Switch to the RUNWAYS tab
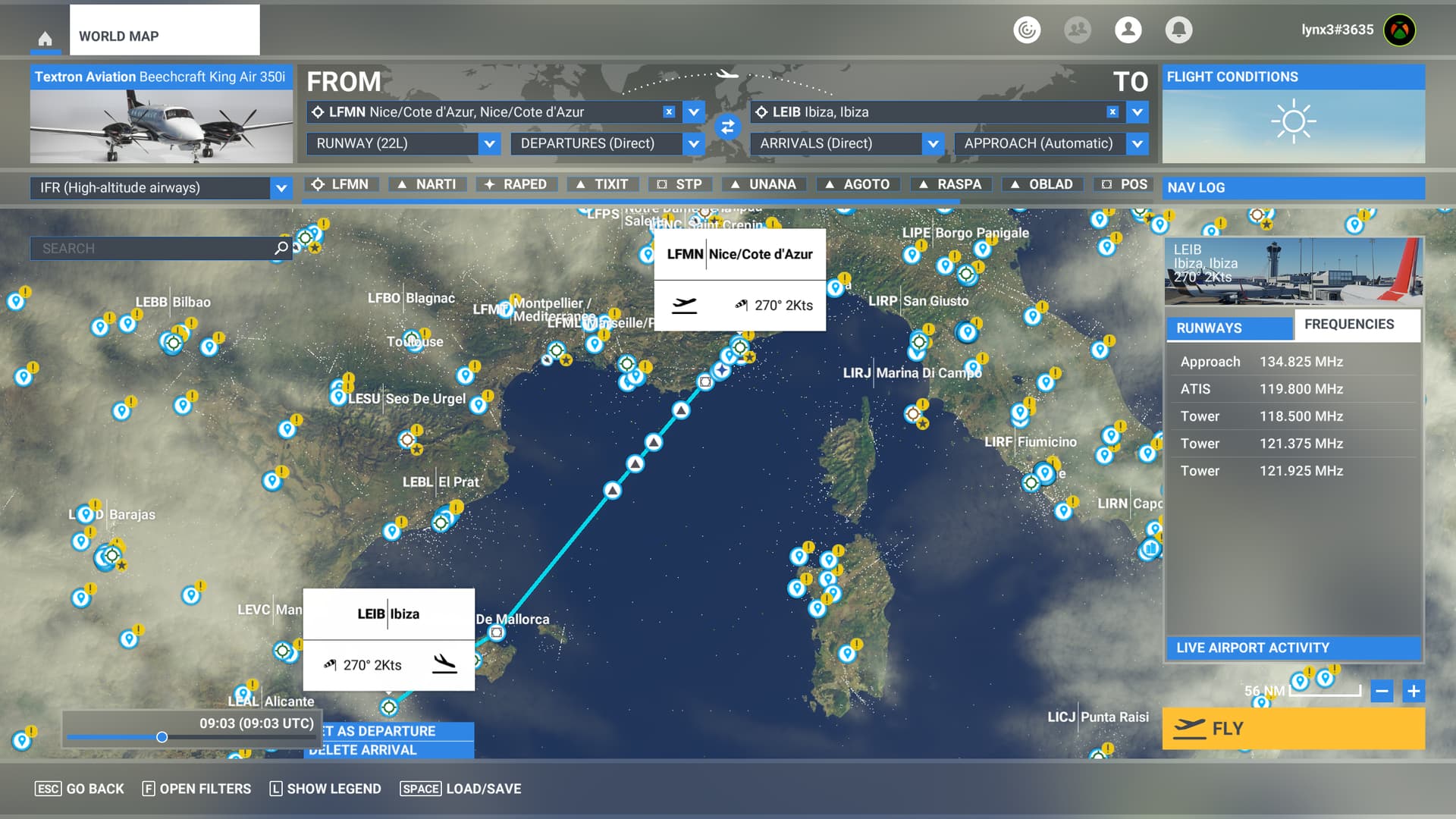The width and height of the screenshot is (1456, 819). click(x=1228, y=328)
